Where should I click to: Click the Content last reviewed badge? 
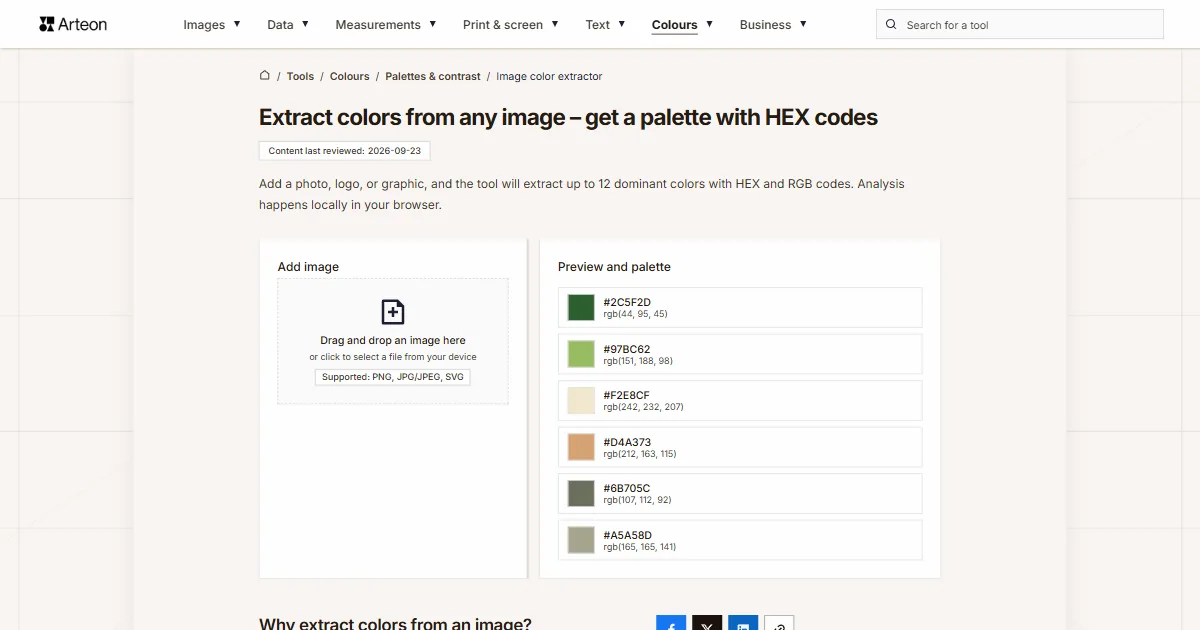coord(345,151)
